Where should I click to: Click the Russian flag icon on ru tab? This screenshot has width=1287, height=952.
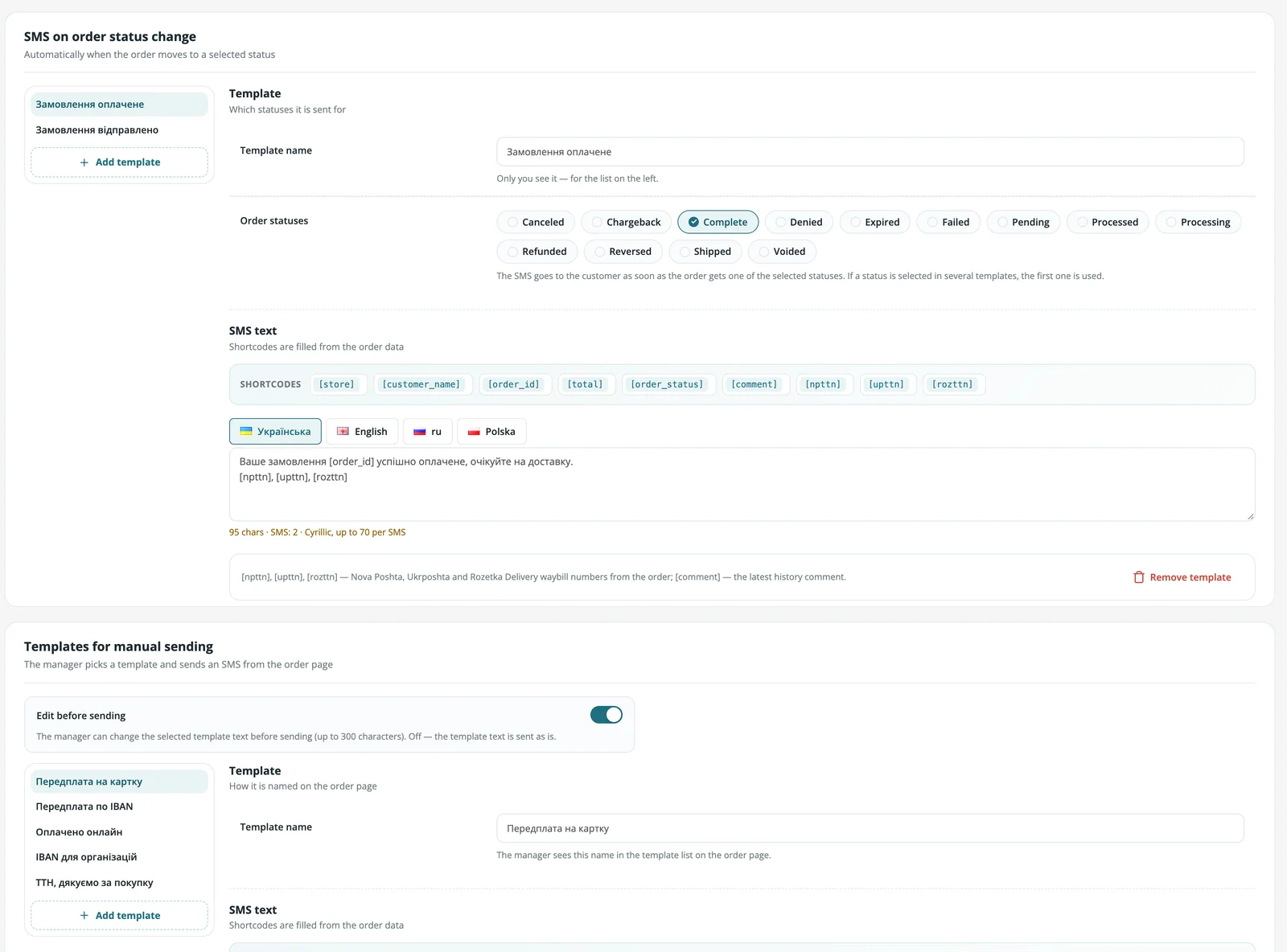pos(419,432)
